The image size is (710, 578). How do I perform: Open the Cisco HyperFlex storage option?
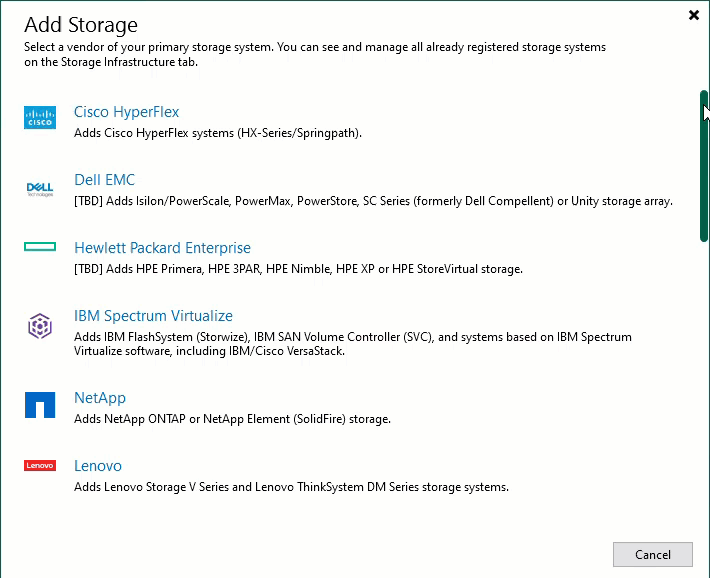126,112
